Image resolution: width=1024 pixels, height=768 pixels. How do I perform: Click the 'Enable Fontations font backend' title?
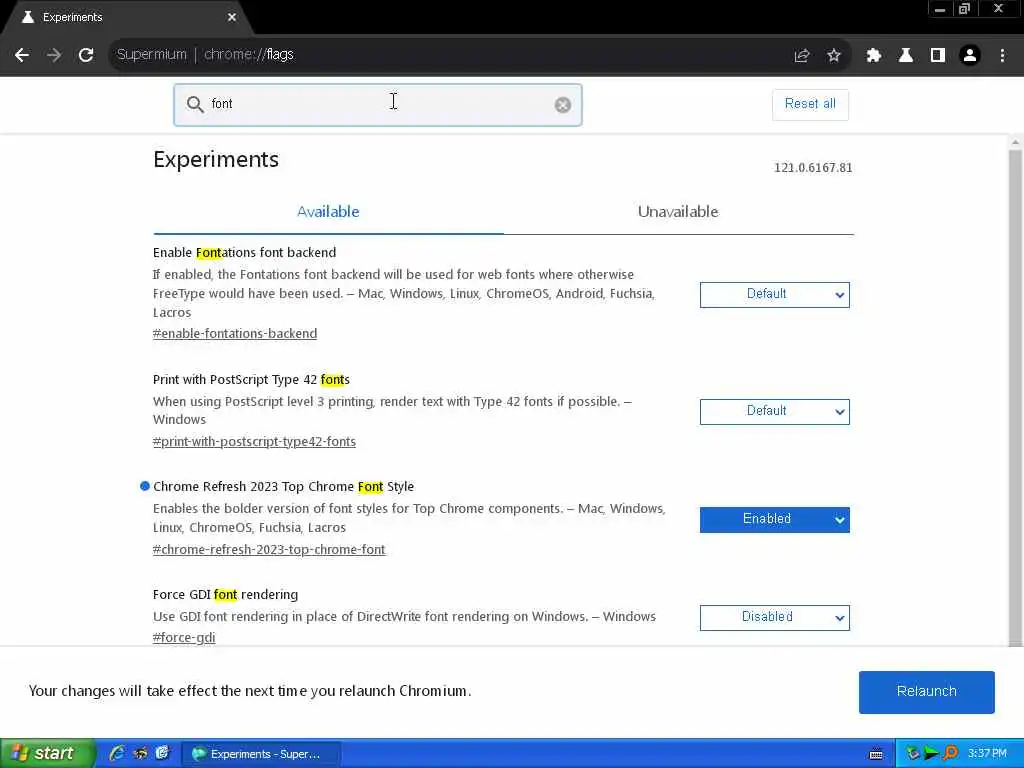click(x=244, y=252)
